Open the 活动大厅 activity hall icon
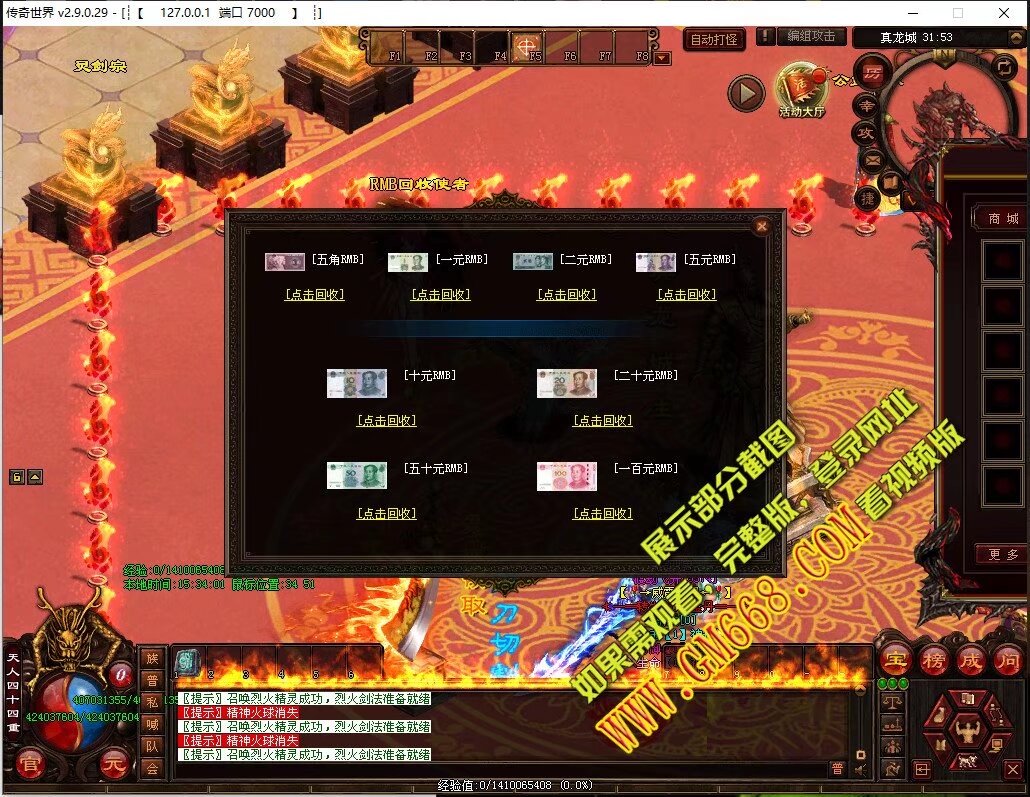Viewport: 1030px width, 797px height. (x=801, y=90)
